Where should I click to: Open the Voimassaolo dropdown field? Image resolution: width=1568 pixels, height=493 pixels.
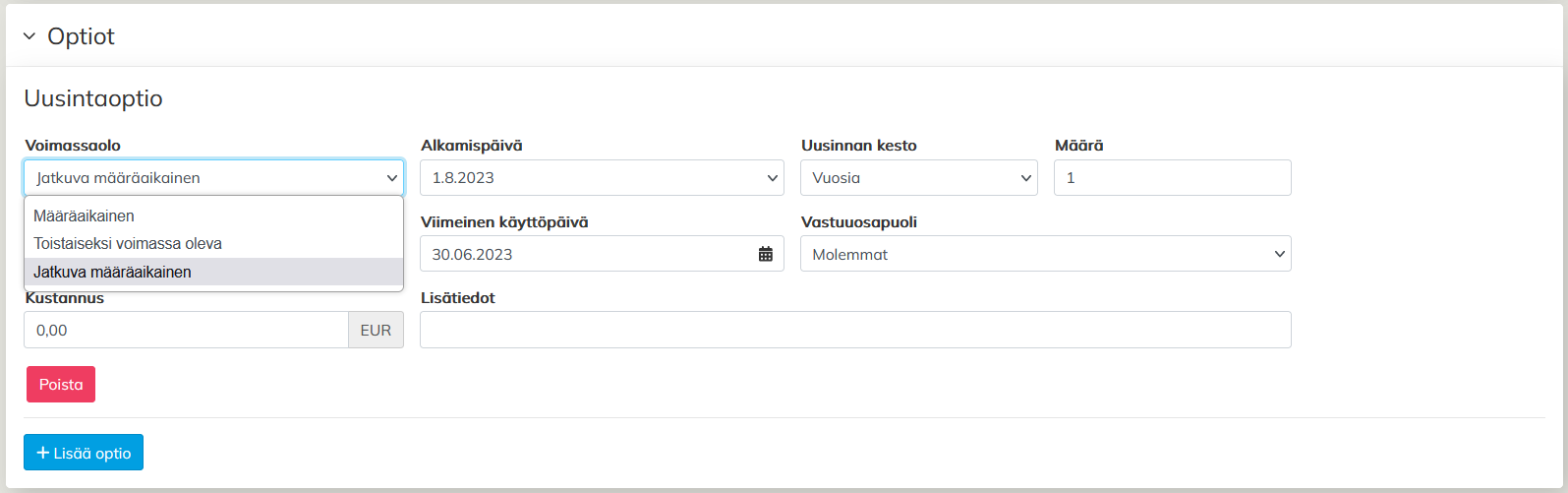point(213,178)
